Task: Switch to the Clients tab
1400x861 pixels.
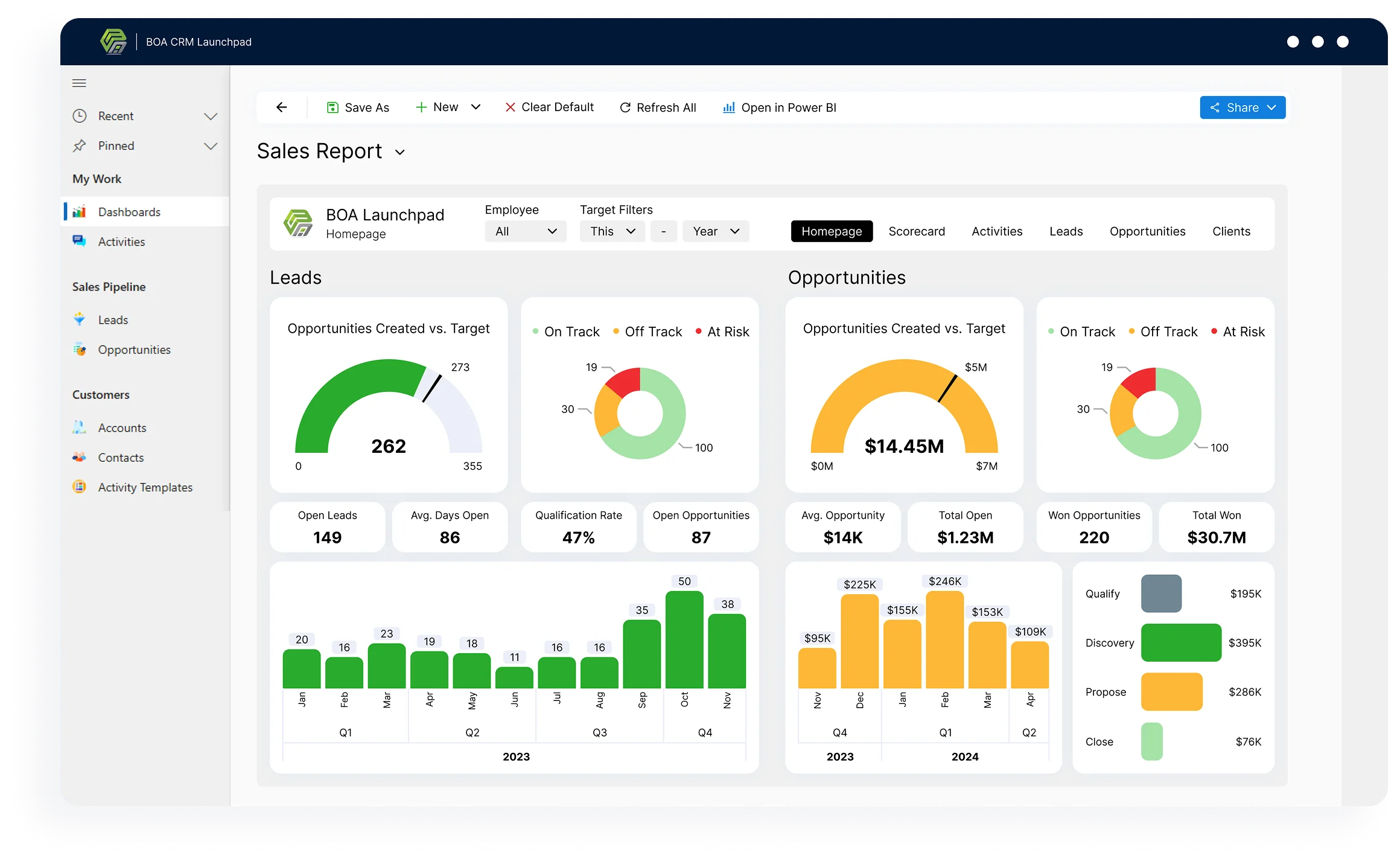Action: coord(1231,231)
